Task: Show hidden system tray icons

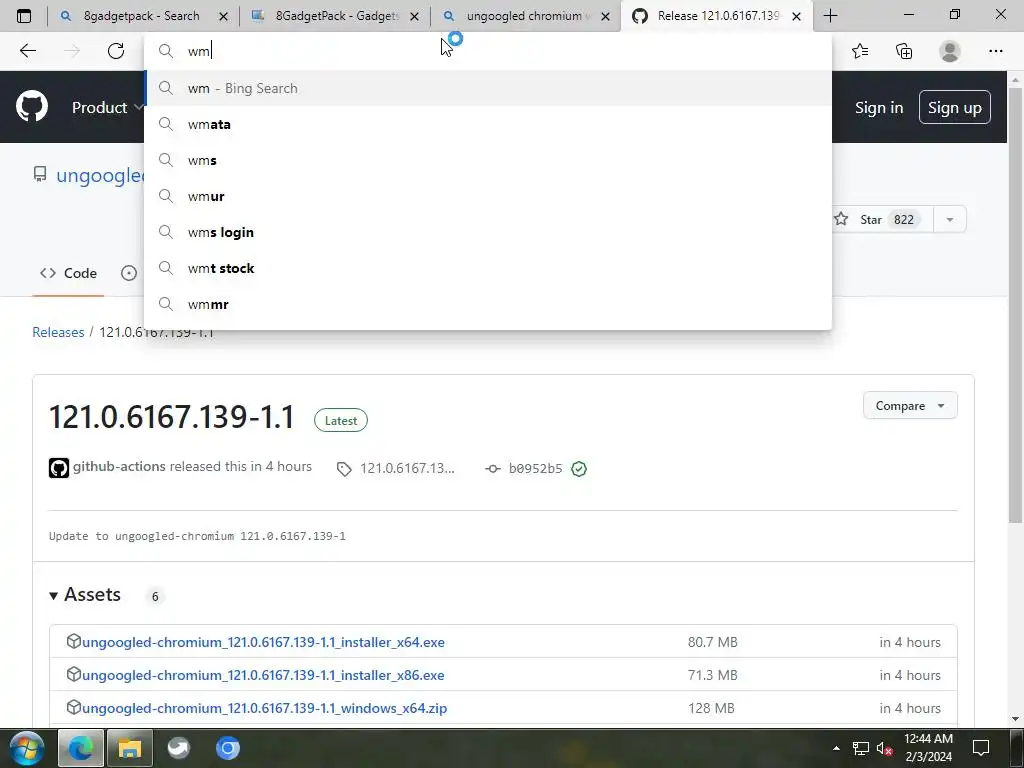Action: tap(837, 748)
